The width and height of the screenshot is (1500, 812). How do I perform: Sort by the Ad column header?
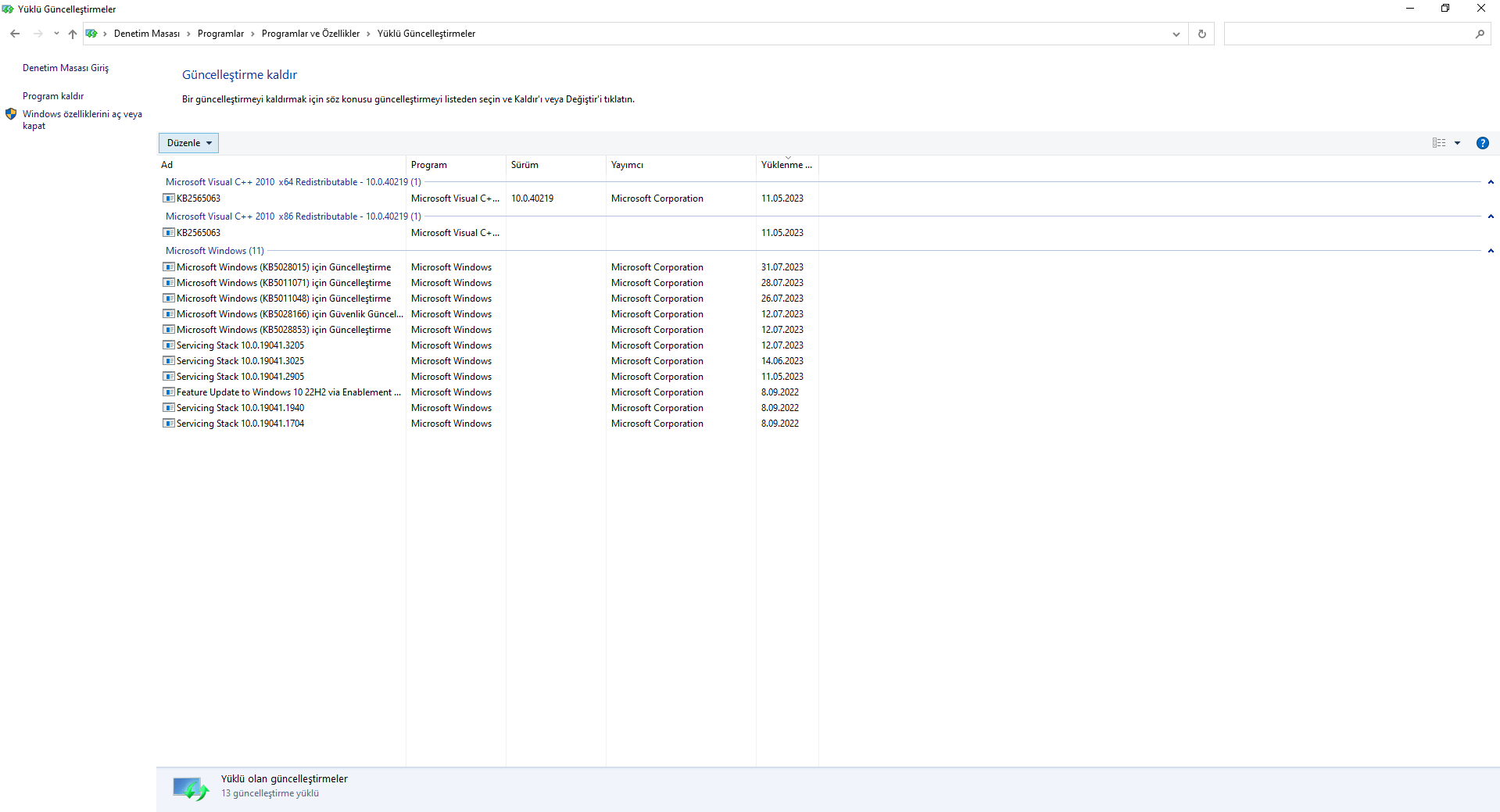281,165
